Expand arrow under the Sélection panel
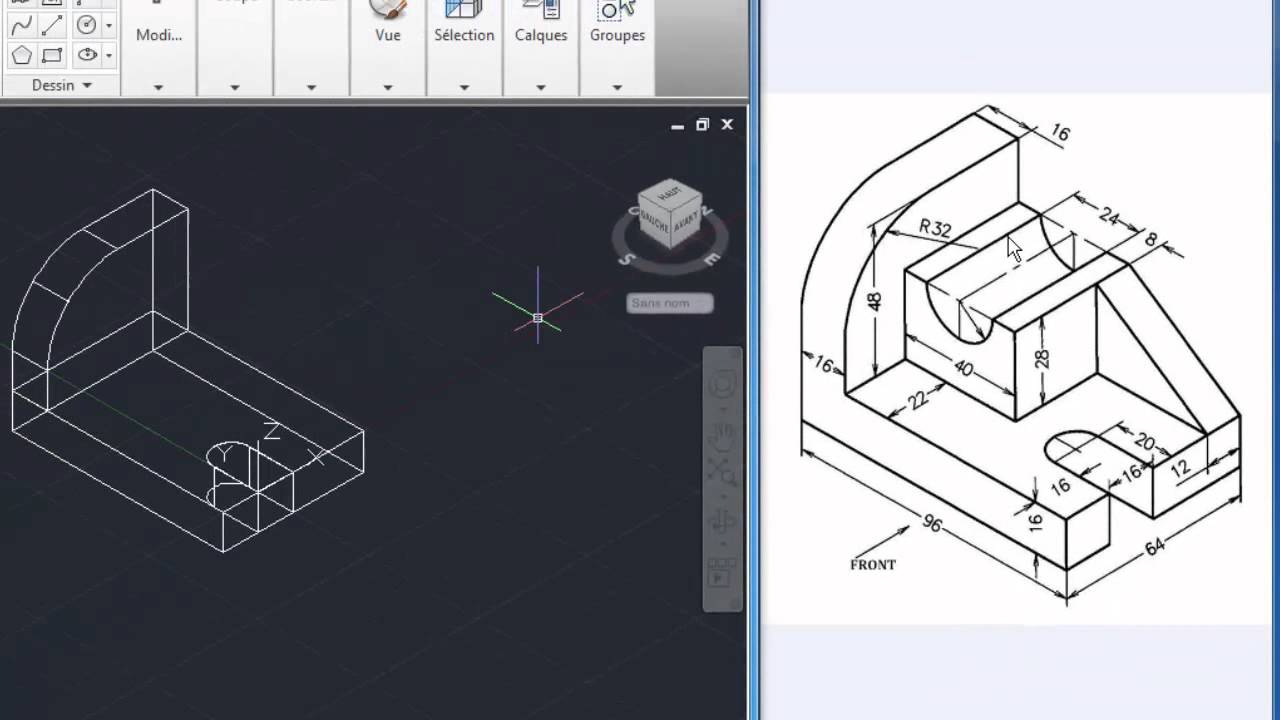Screen dimensions: 1280x720 464,87
